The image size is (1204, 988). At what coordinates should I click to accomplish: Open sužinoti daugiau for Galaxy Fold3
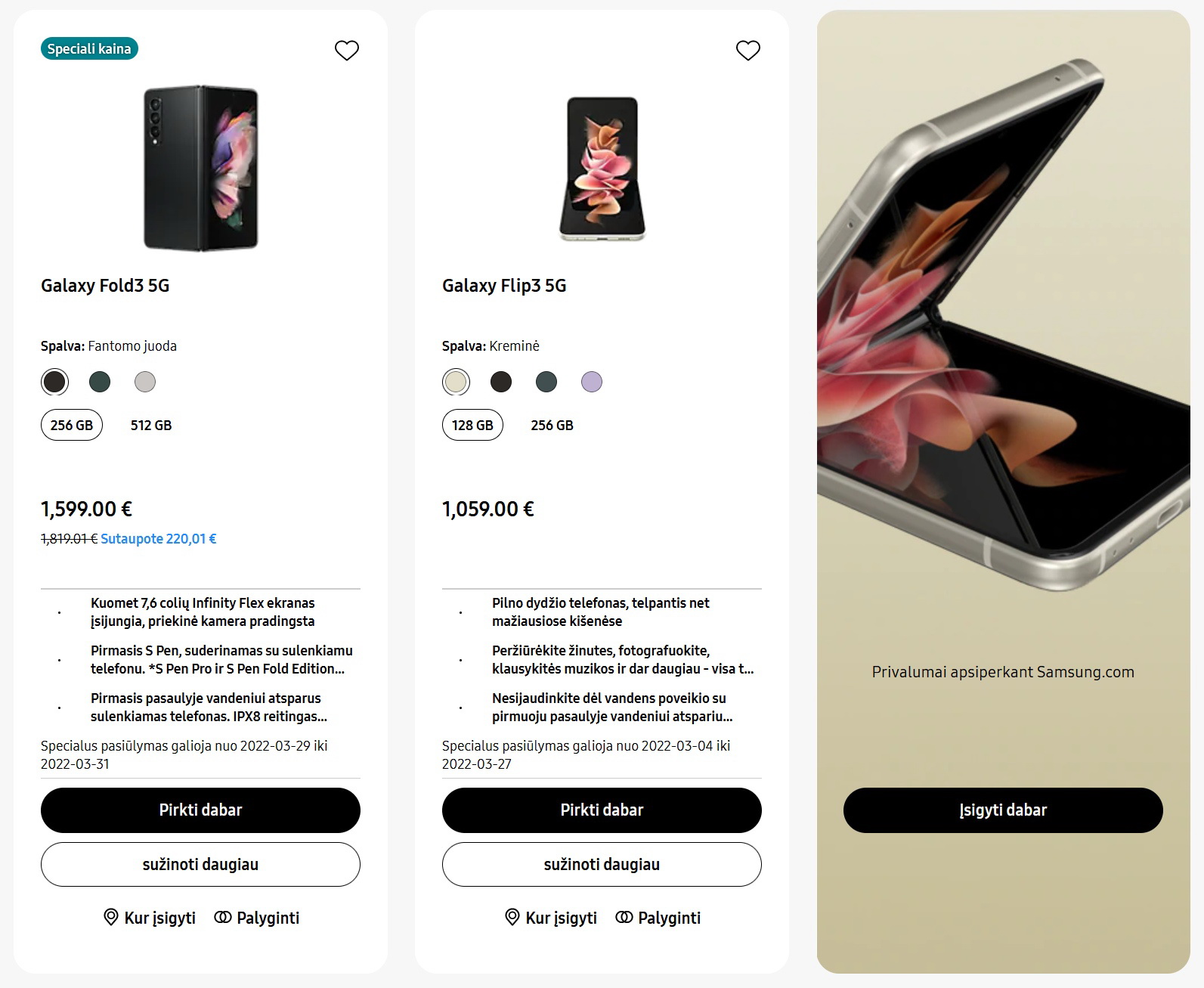[x=200, y=865]
